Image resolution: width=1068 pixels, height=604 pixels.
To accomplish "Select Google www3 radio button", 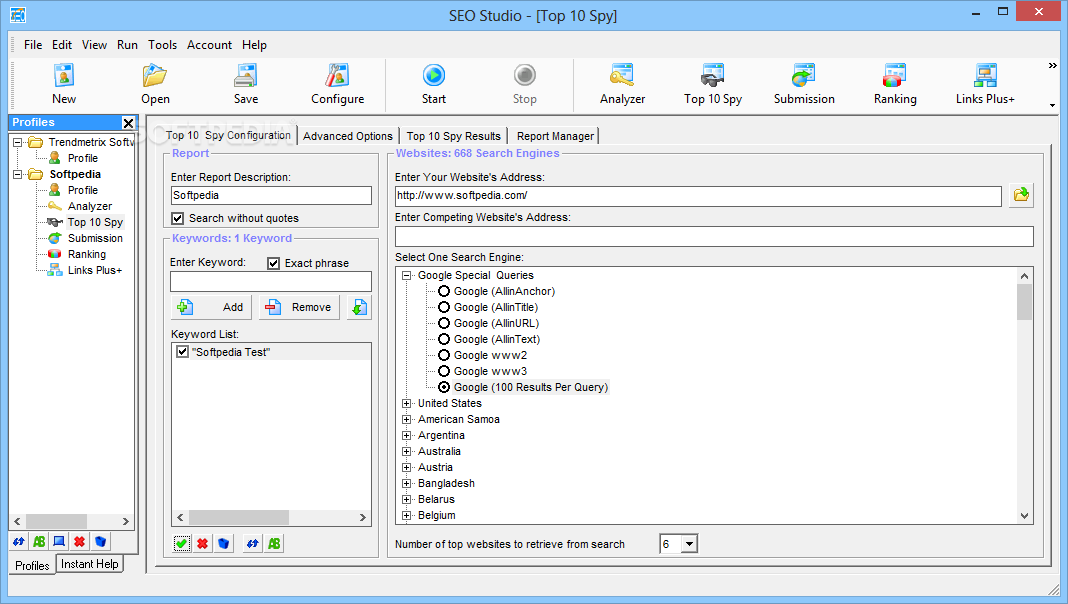I will [444, 371].
